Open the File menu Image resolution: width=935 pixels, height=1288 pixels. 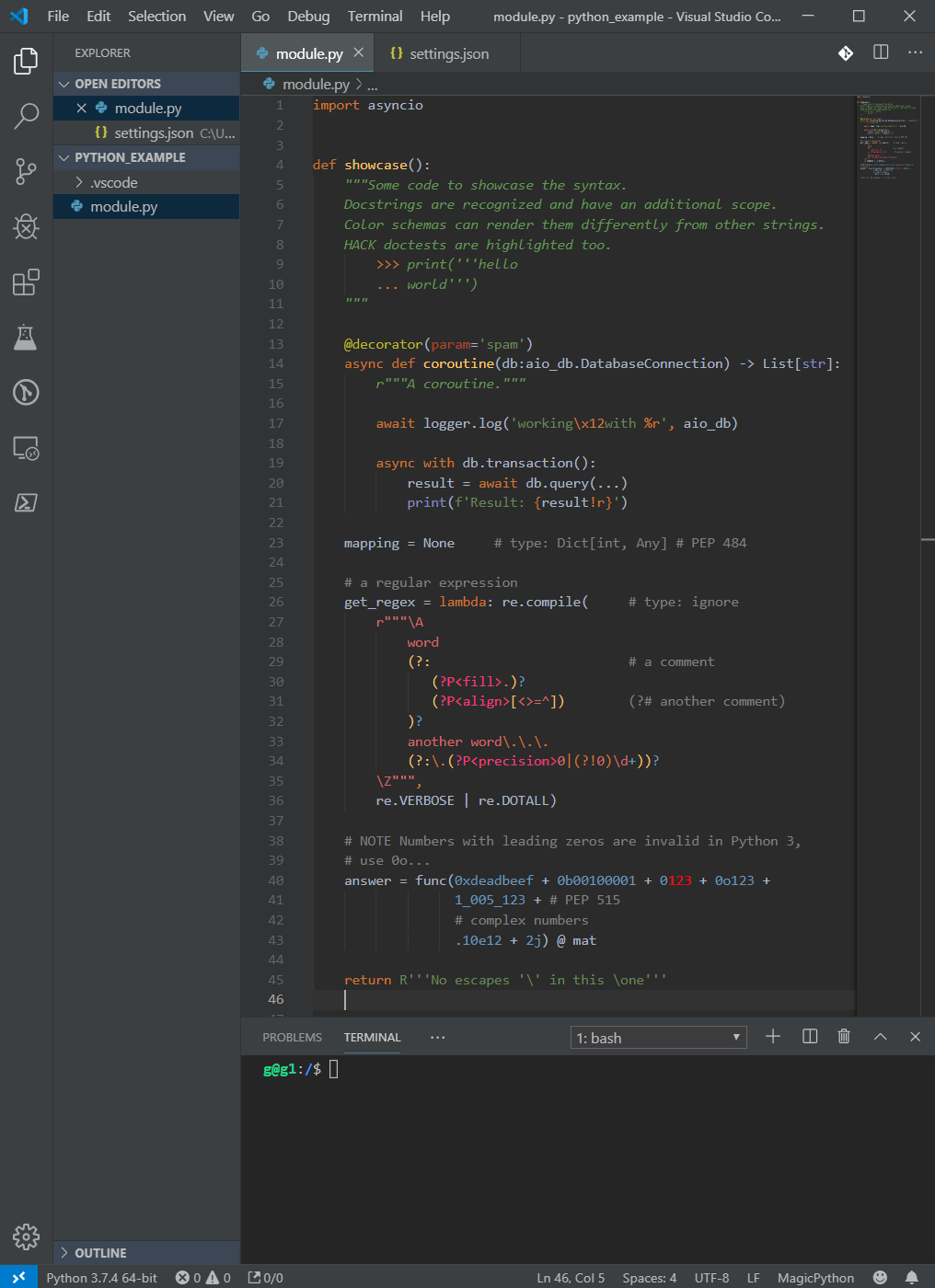[x=58, y=17]
